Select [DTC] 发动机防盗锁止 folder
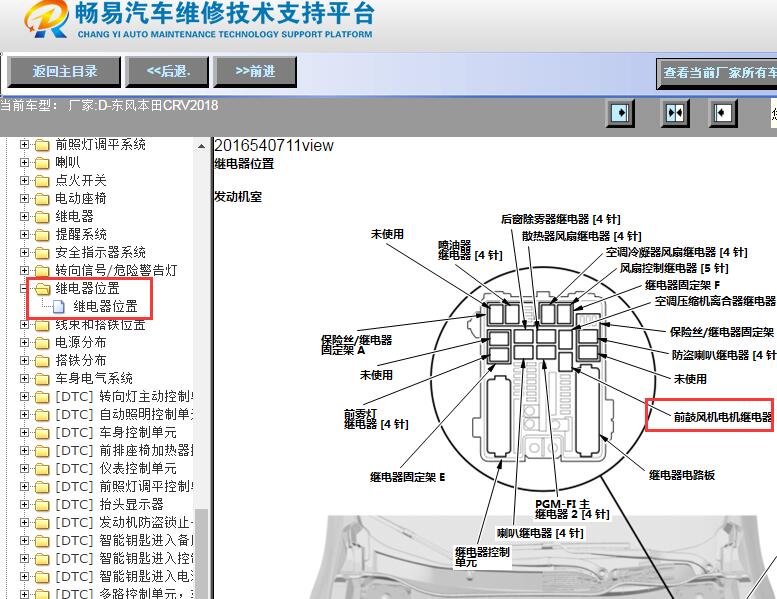This screenshot has height=599, width=777. point(124,523)
